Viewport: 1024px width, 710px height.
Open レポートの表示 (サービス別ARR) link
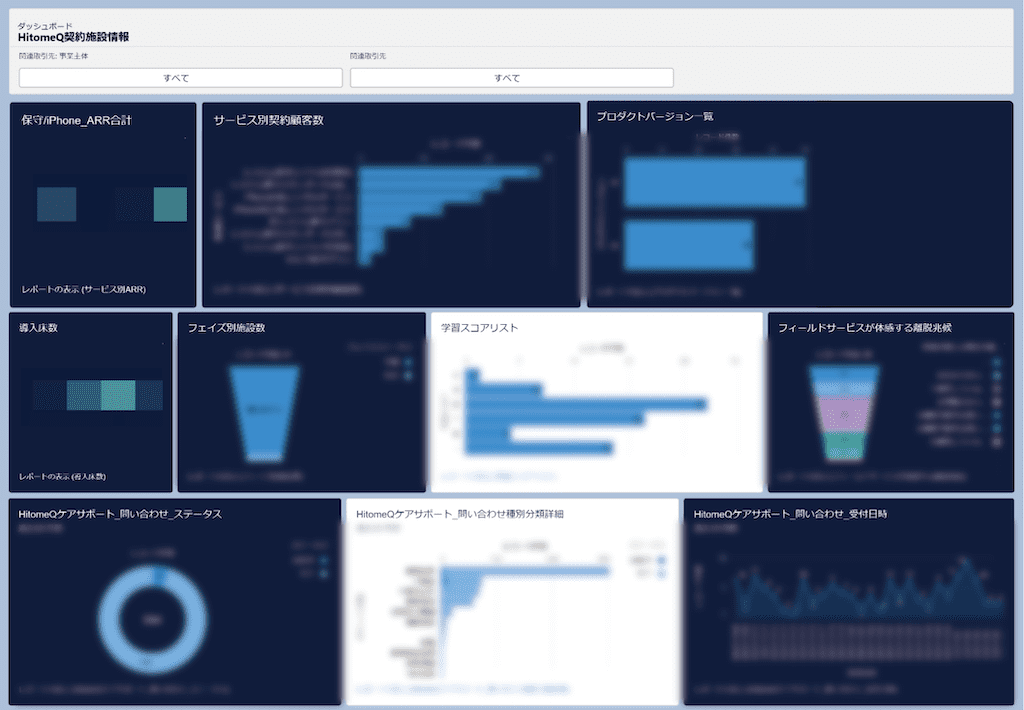(x=84, y=289)
